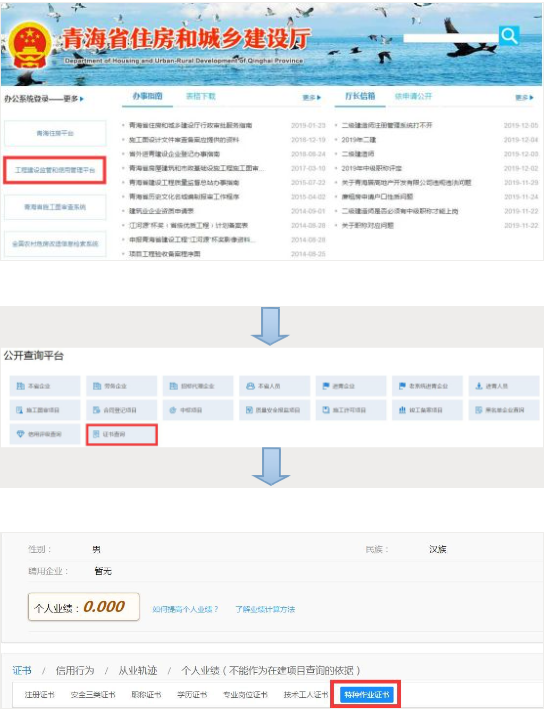The height and width of the screenshot is (709, 548).
Task: Click the 中标项目 icon
Action: 173,410
